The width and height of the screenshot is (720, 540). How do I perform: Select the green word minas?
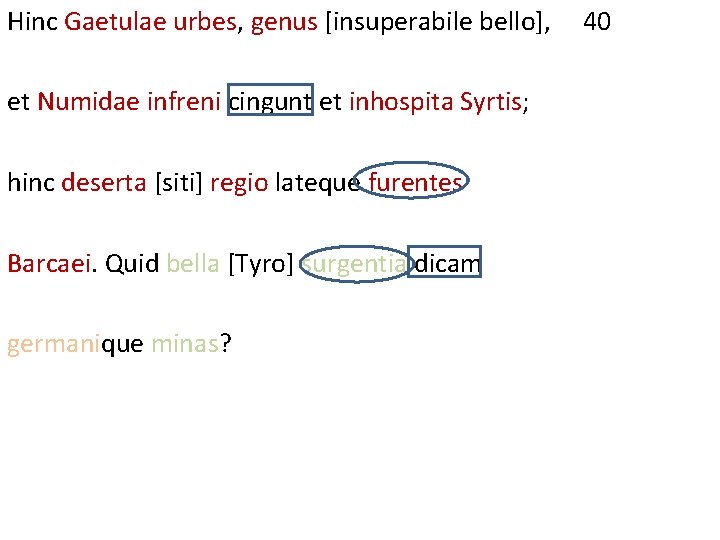pyautogui.click(x=185, y=344)
